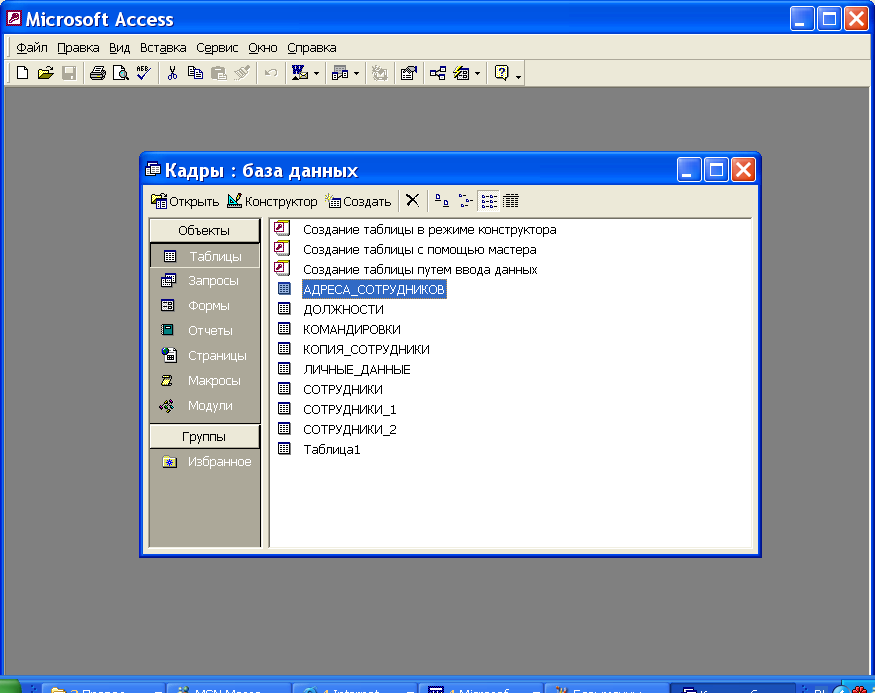
Task: Click the Format Painter brush icon
Action: (242, 73)
